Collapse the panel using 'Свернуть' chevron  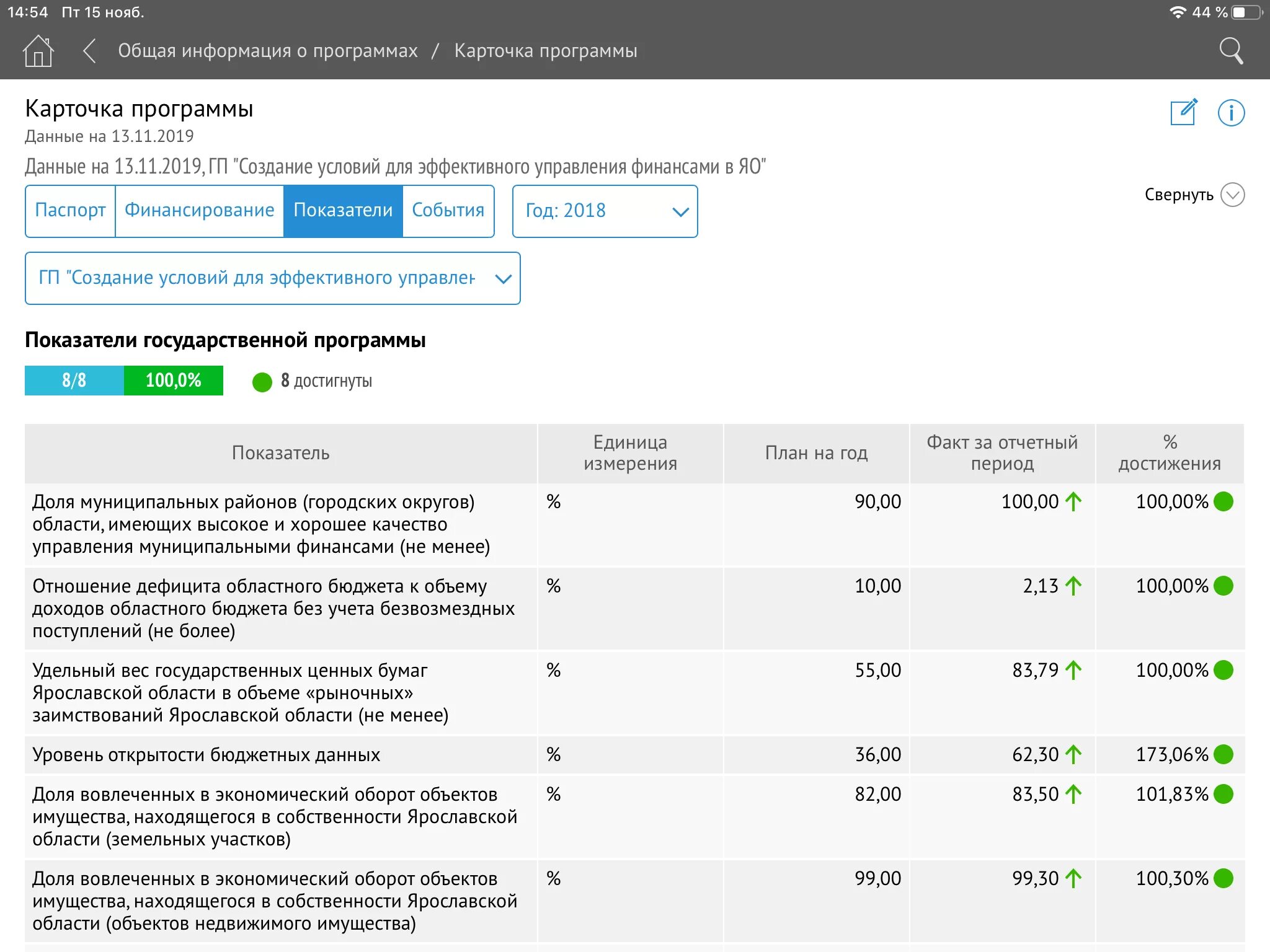pyautogui.click(x=1233, y=194)
